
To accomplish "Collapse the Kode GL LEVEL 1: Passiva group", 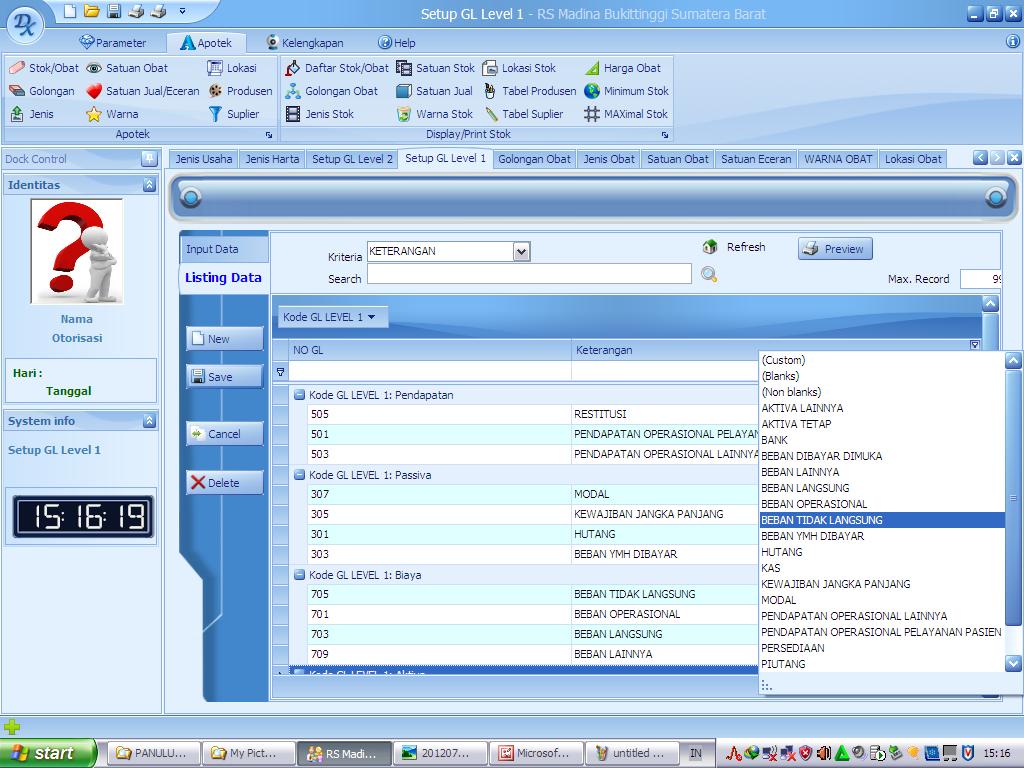I will coord(299,475).
